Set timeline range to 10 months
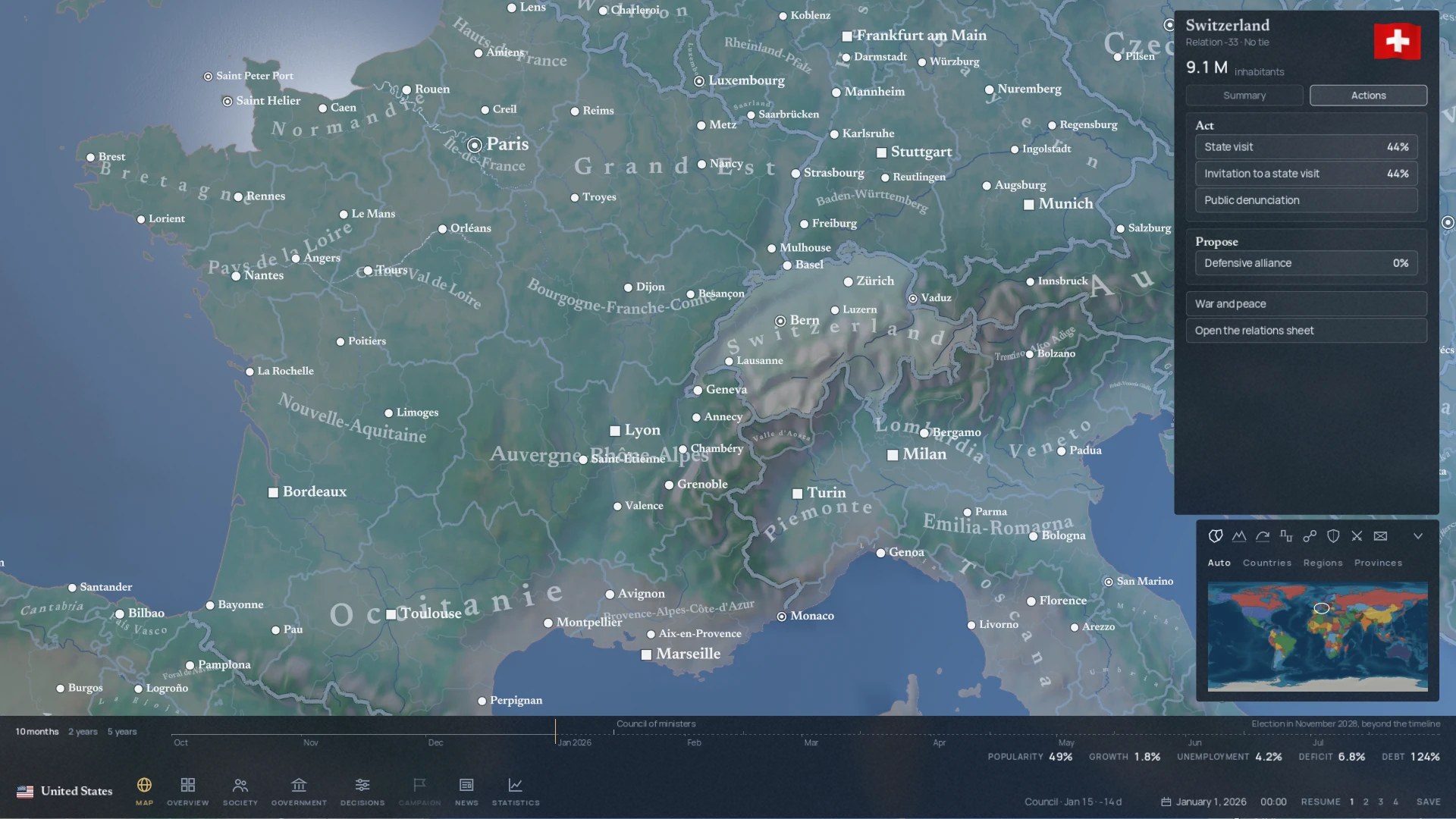This screenshot has height=819, width=1456. [37, 732]
